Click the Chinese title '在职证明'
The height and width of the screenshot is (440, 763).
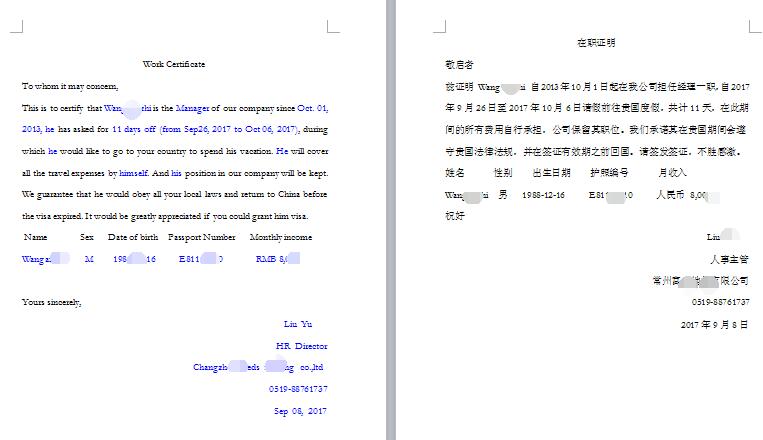[596, 43]
